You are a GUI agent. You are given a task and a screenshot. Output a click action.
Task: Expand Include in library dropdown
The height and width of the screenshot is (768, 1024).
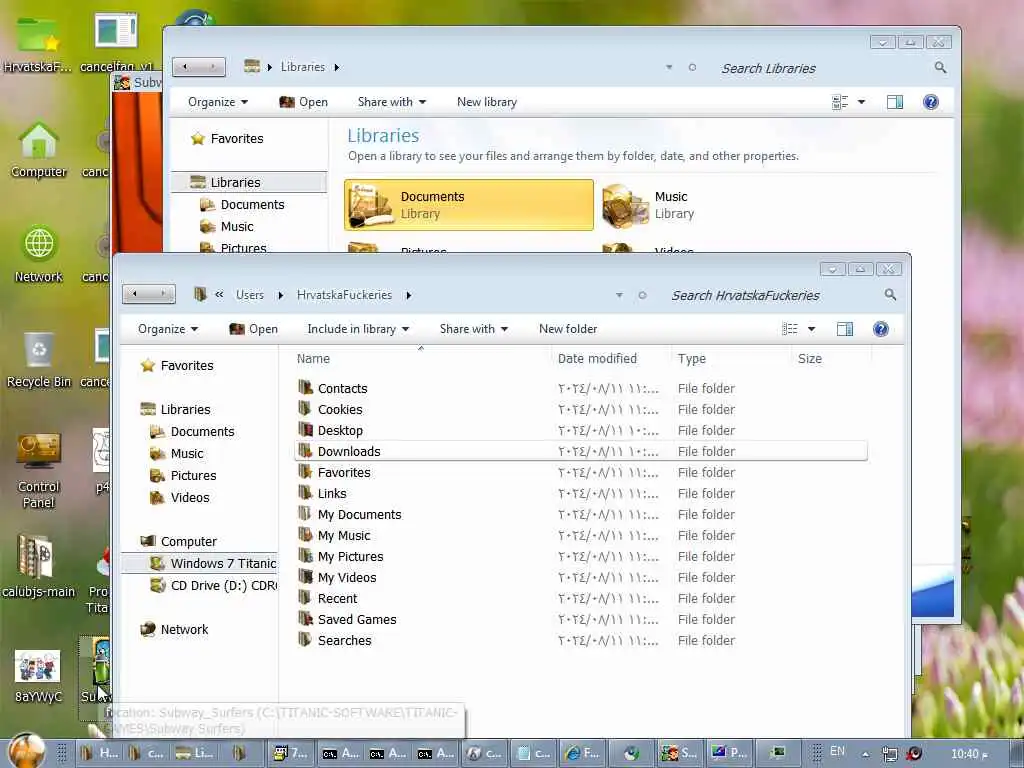pos(359,328)
